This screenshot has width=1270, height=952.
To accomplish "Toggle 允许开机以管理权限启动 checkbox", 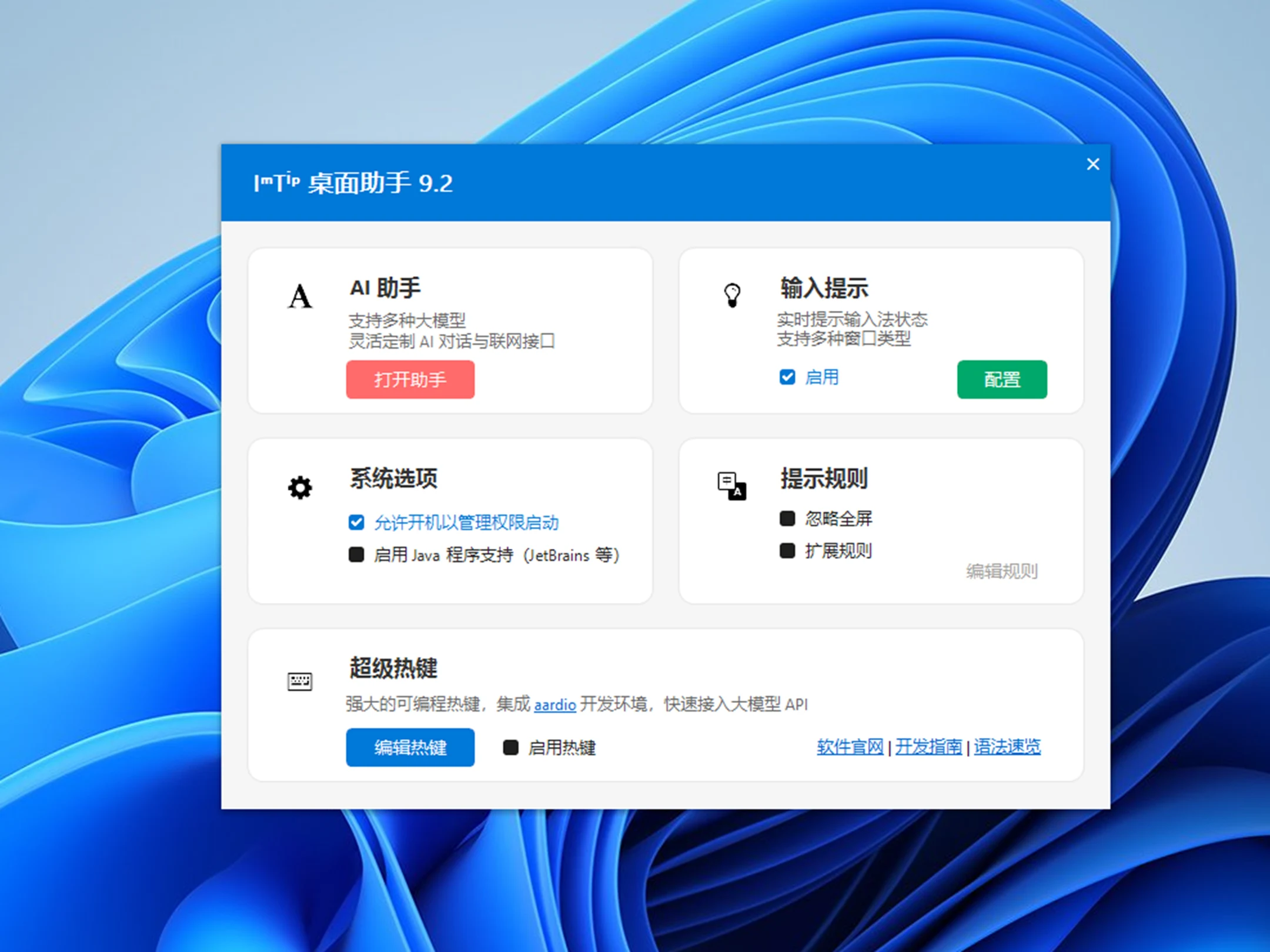I will (356, 522).
